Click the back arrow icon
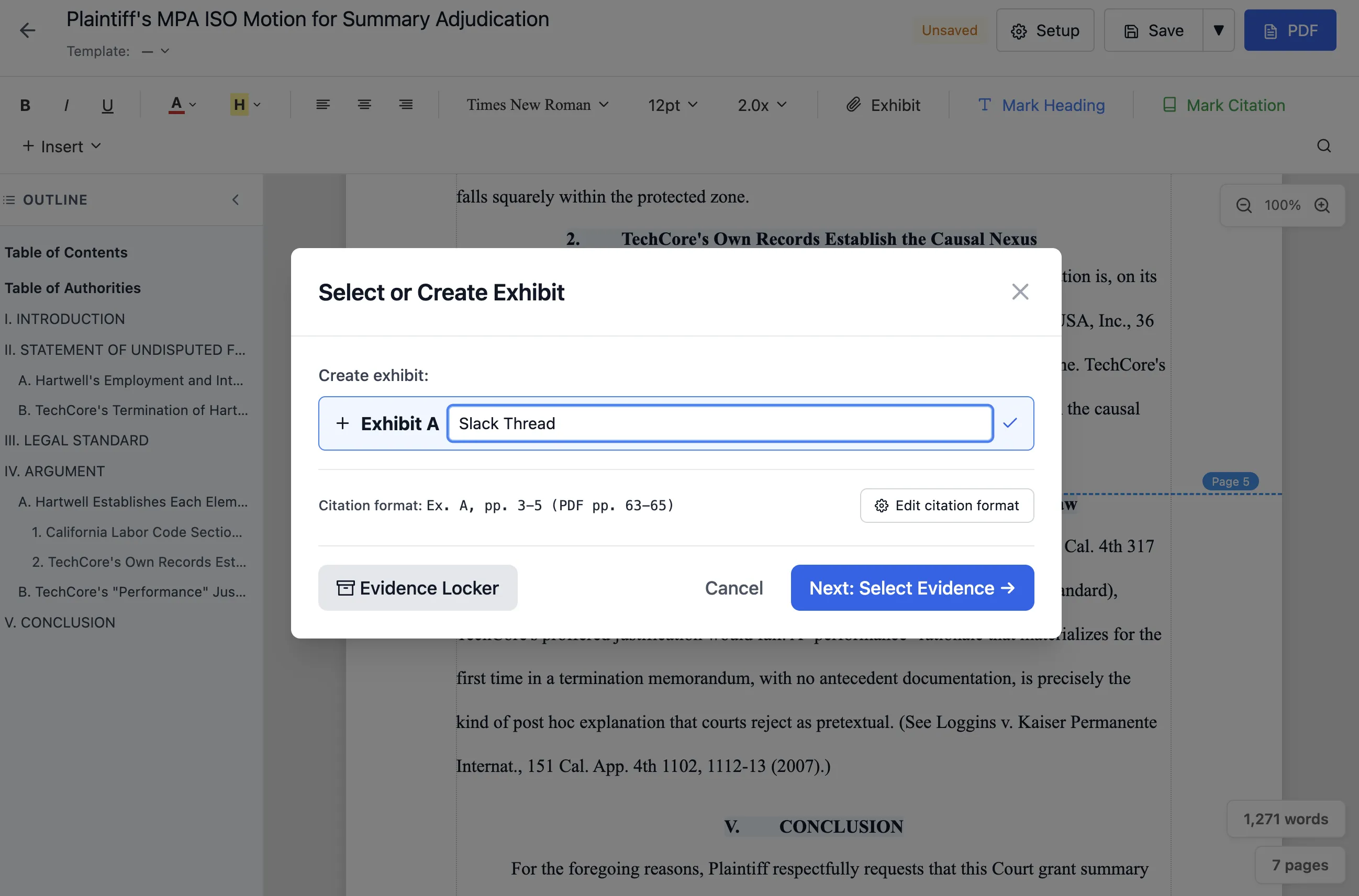This screenshot has height=896, width=1359. click(x=27, y=30)
